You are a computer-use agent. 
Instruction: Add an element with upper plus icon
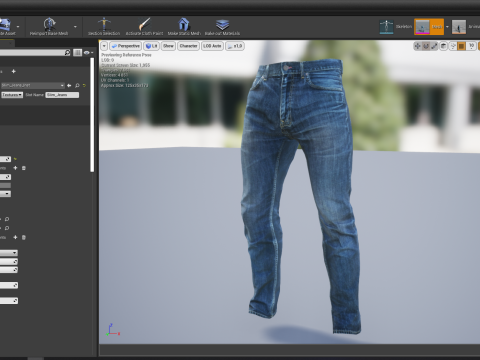pos(15,168)
